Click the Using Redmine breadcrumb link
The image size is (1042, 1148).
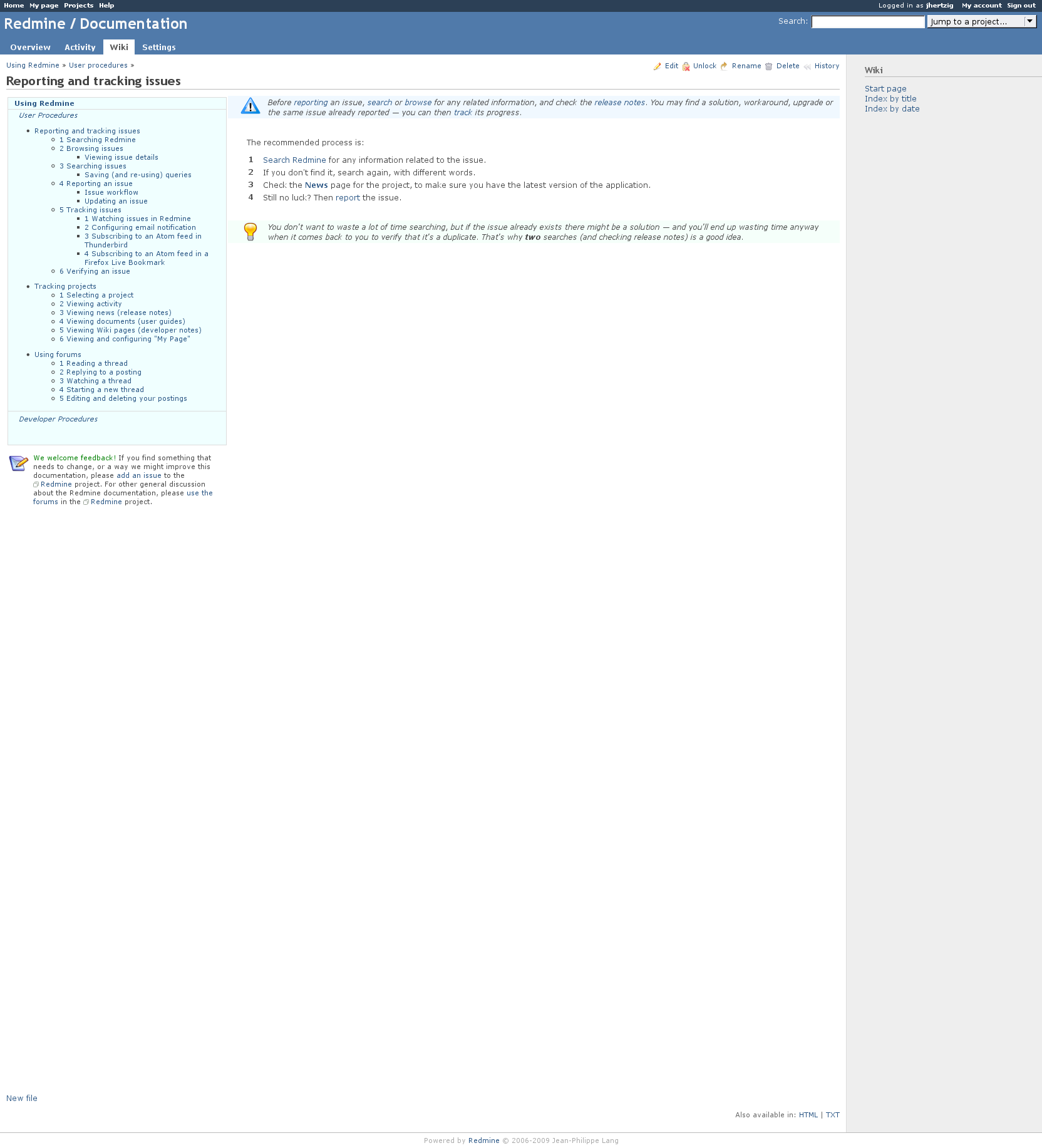33,65
